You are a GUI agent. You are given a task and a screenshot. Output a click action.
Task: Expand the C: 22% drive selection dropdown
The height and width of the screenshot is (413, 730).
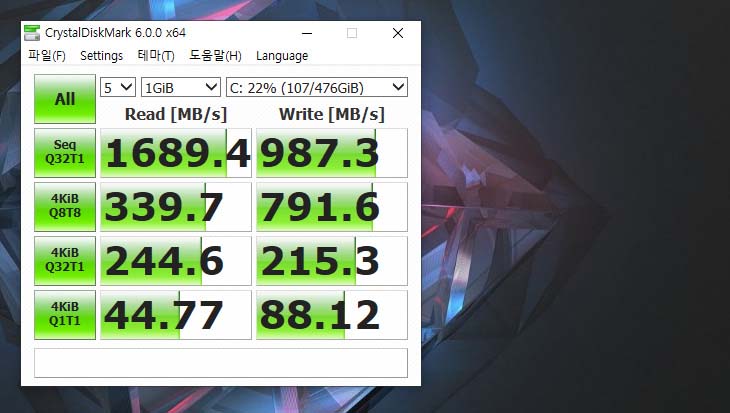pos(317,87)
